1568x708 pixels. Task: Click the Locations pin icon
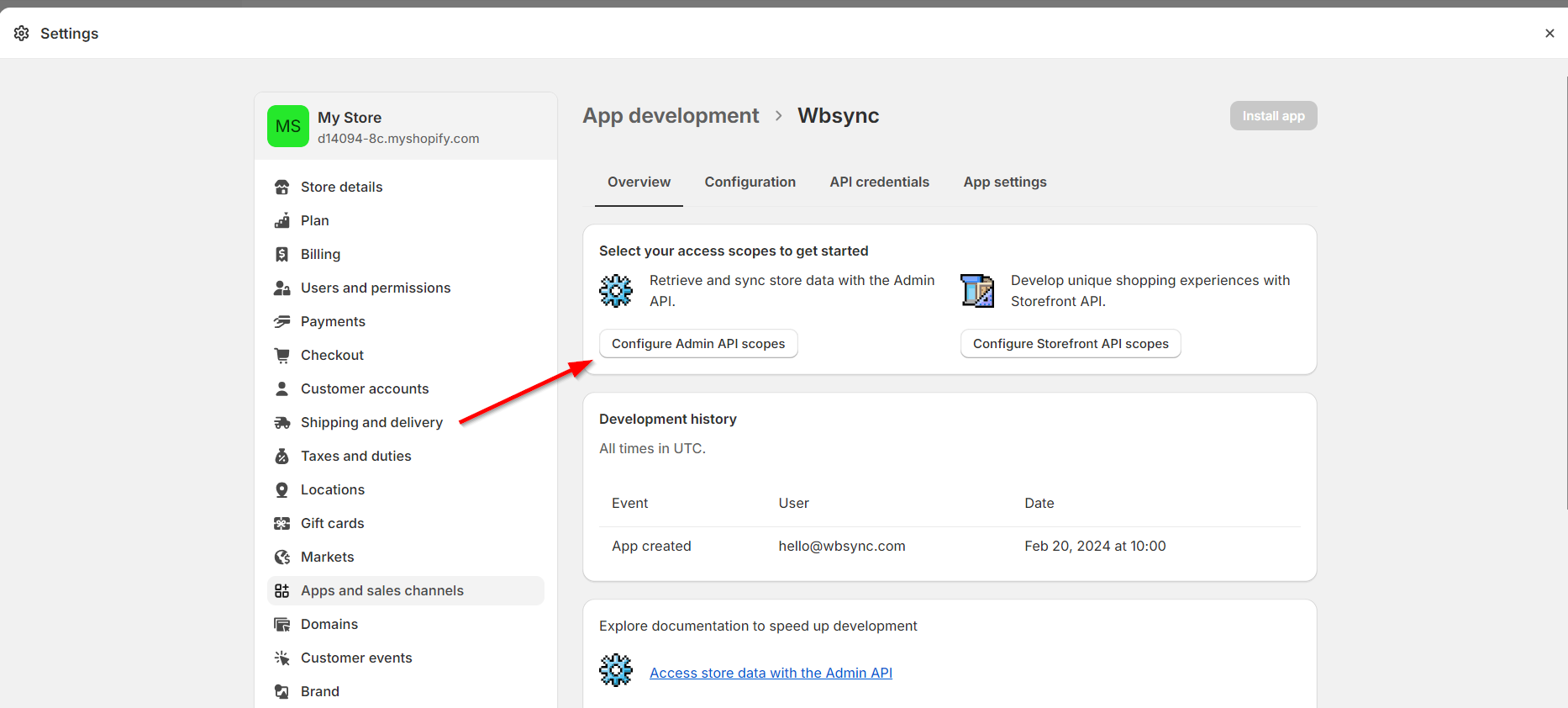[x=282, y=489]
